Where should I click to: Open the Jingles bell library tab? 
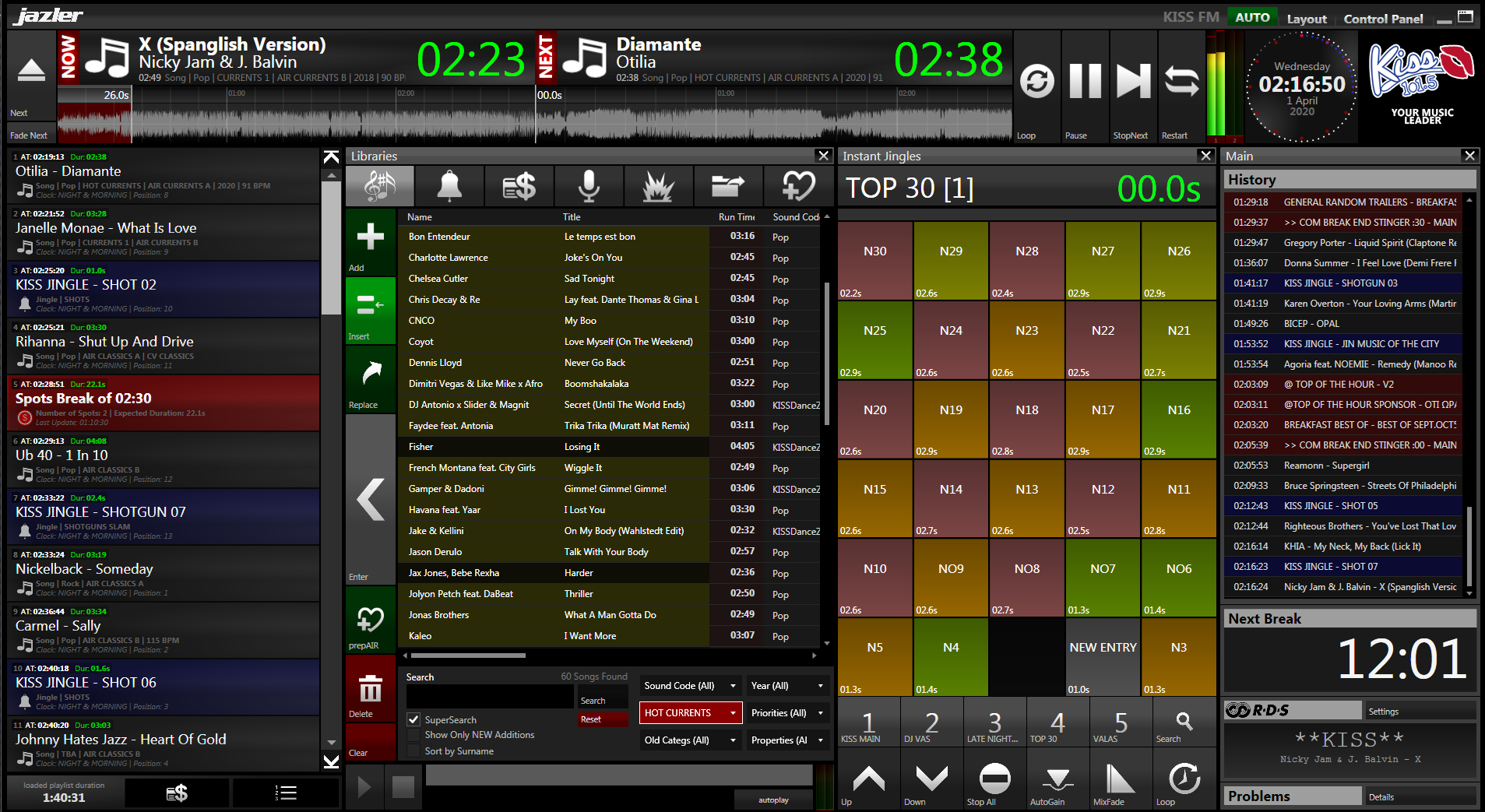pos(449,186)
